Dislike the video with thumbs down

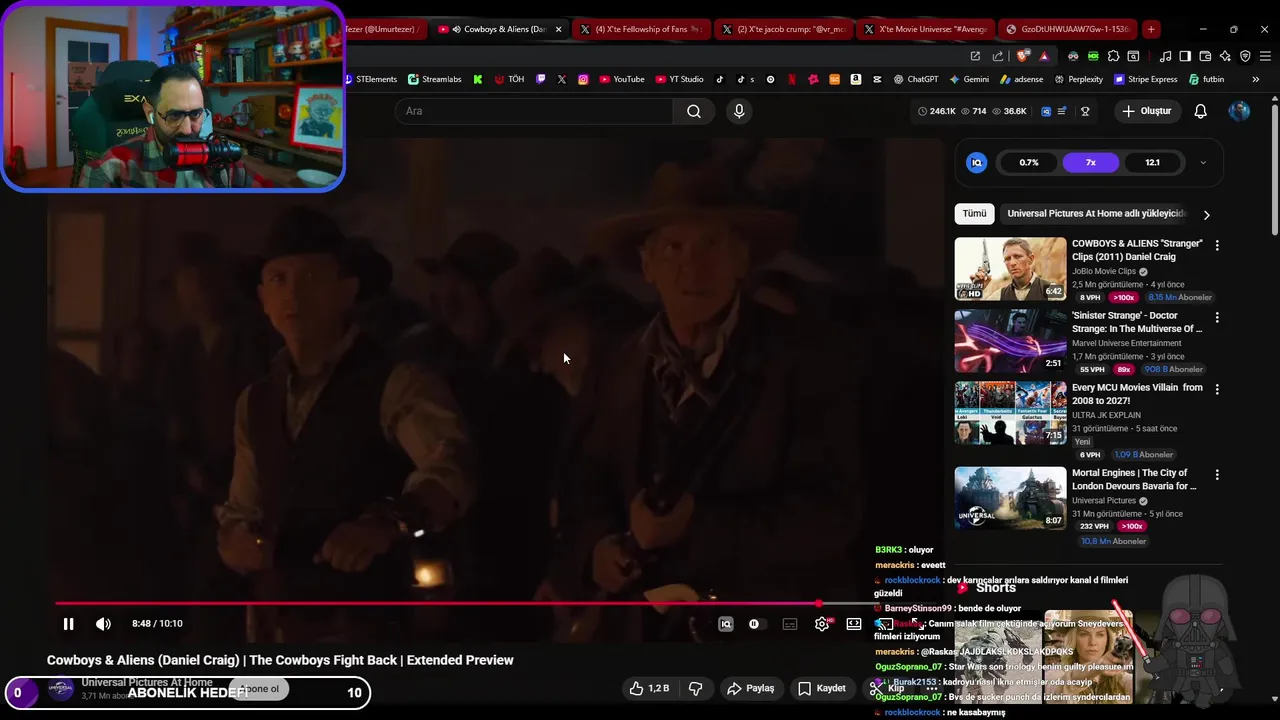[695, 688]
